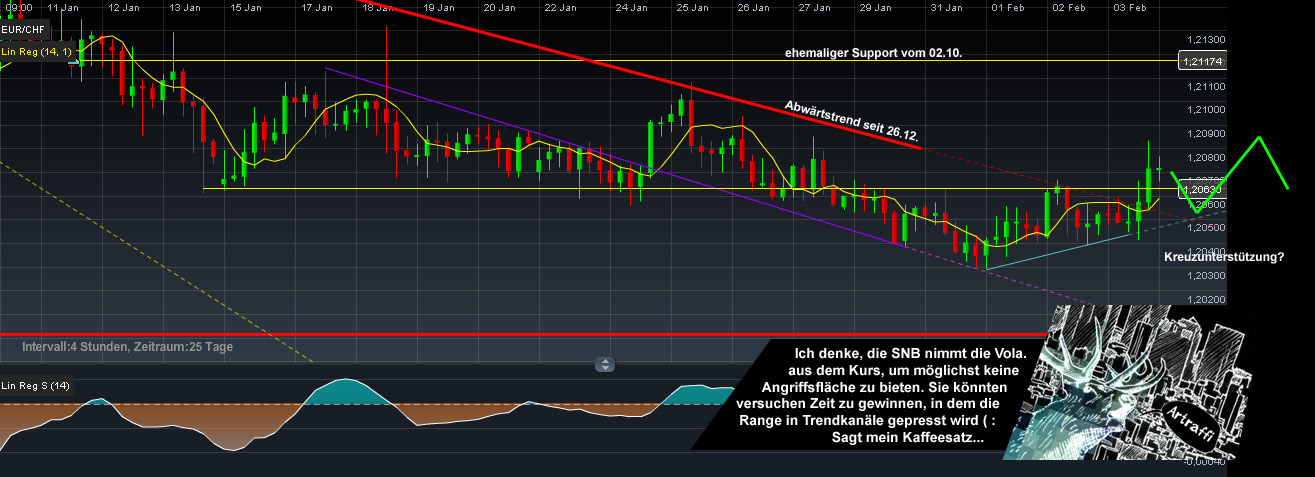The height and width of the screenshot is (477, 1315).
Task: Click the Lin Reg S (14) oscillator label
Action: [36, 386]
